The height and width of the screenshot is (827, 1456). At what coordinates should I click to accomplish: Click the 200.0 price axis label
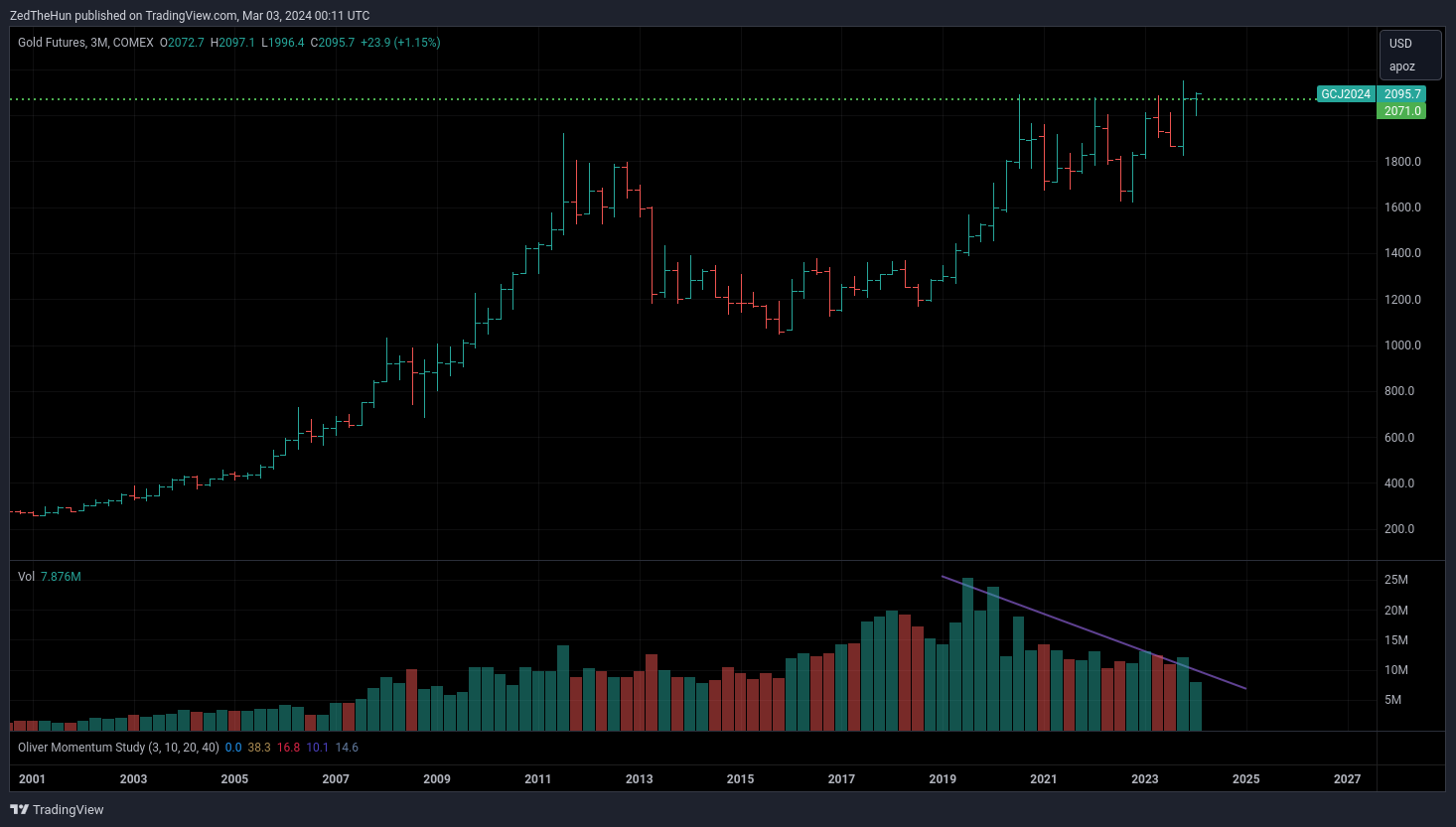[1399, 529]
